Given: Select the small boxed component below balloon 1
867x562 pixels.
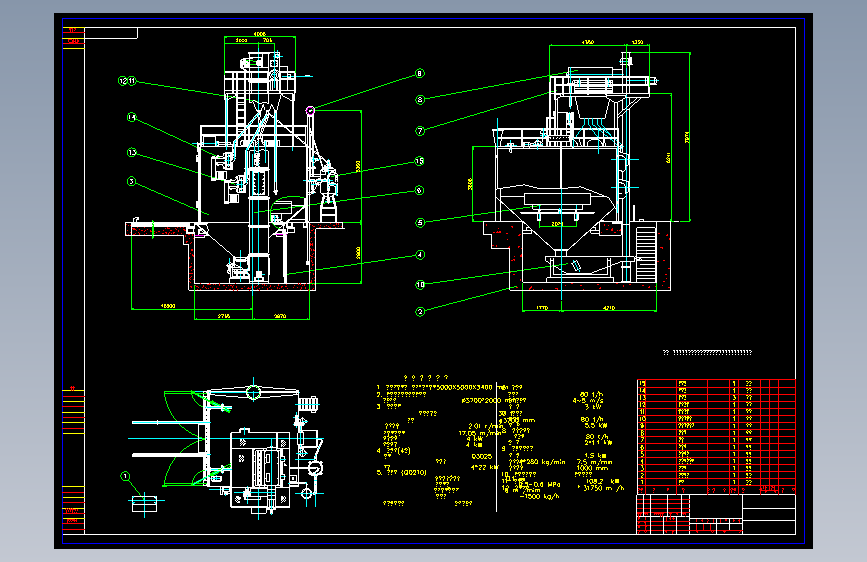Looking at the screenshot, I should pyautogui.click(x=144, y=504).
